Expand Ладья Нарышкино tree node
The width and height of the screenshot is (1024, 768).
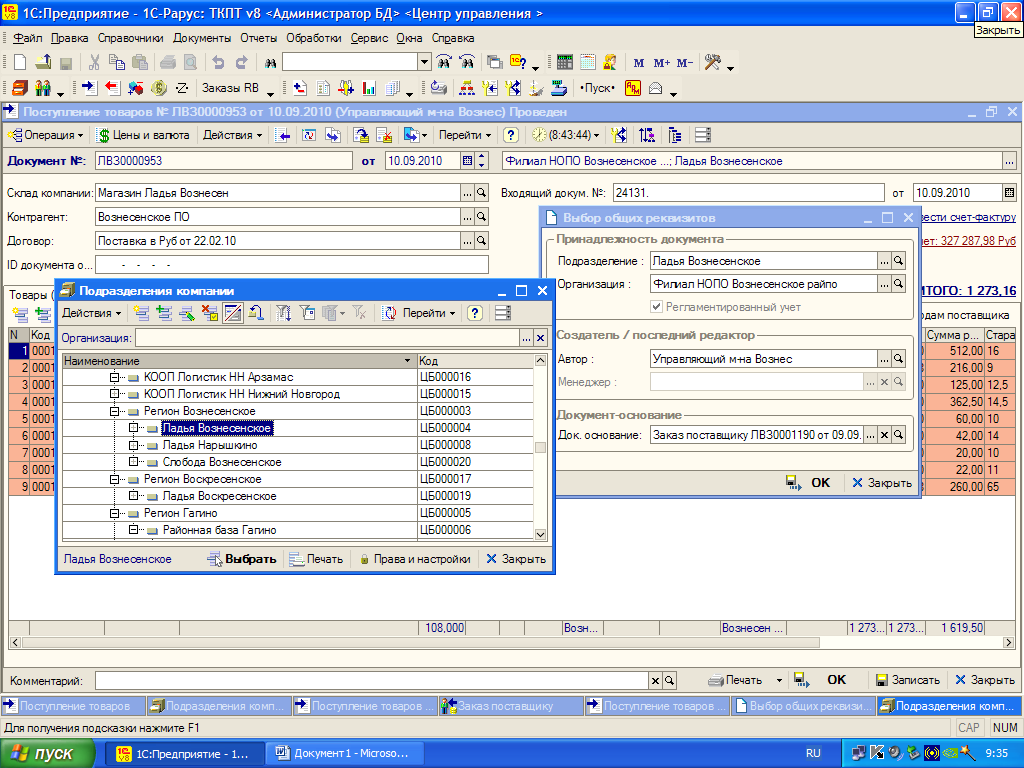point(133,445)
